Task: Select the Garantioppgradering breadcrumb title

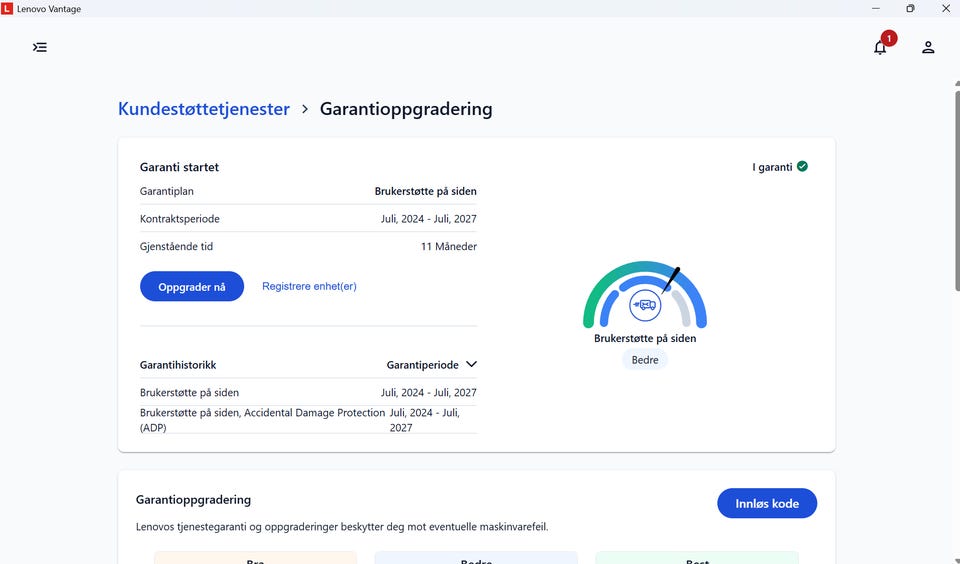Action: click(406, 108)
